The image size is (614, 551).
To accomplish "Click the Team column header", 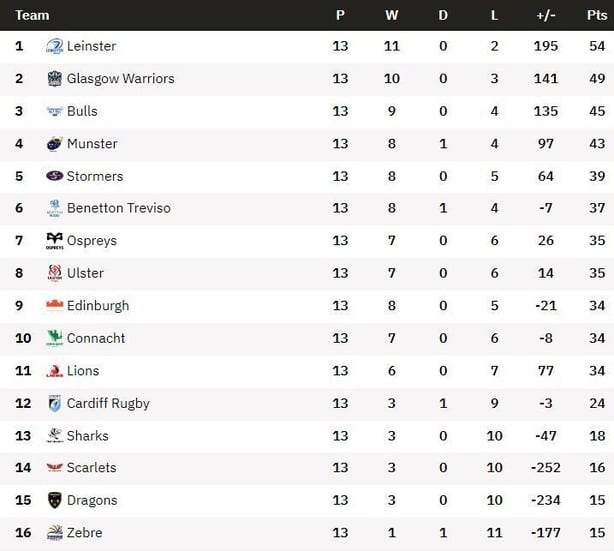I will tap(32, 15).
